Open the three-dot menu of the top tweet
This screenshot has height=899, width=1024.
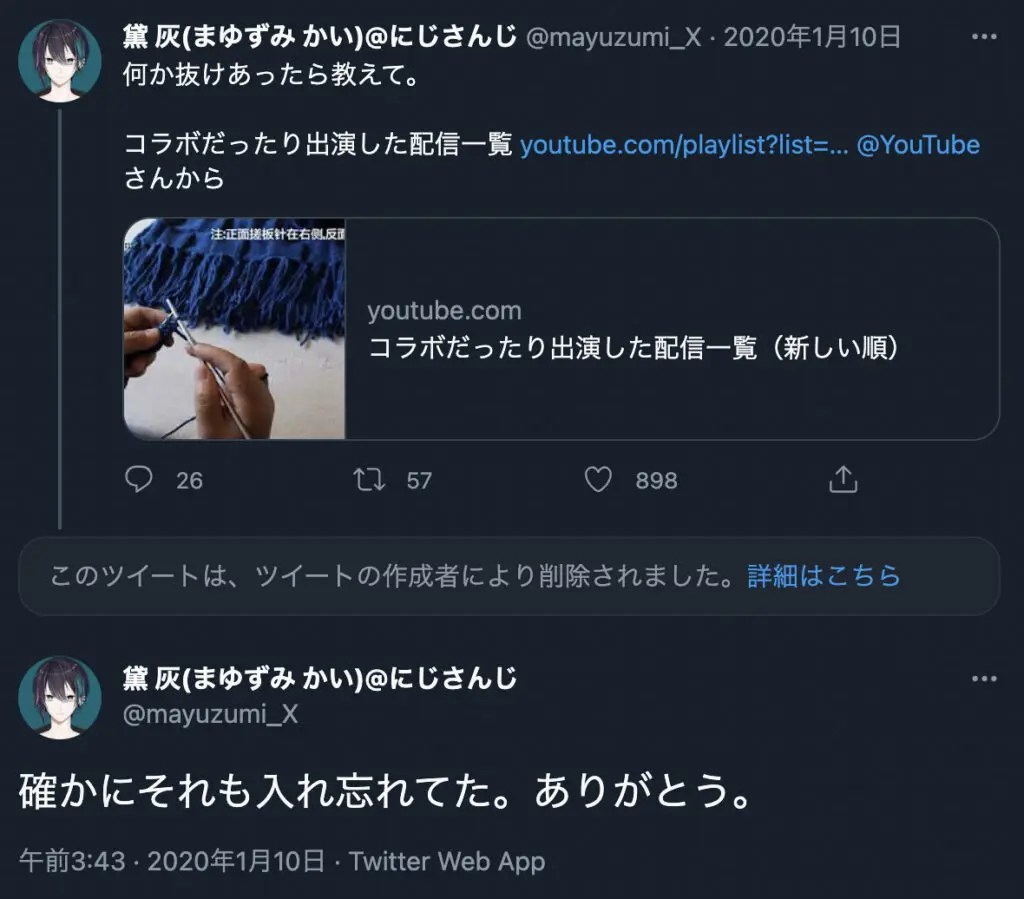click(x=984, y=37)
